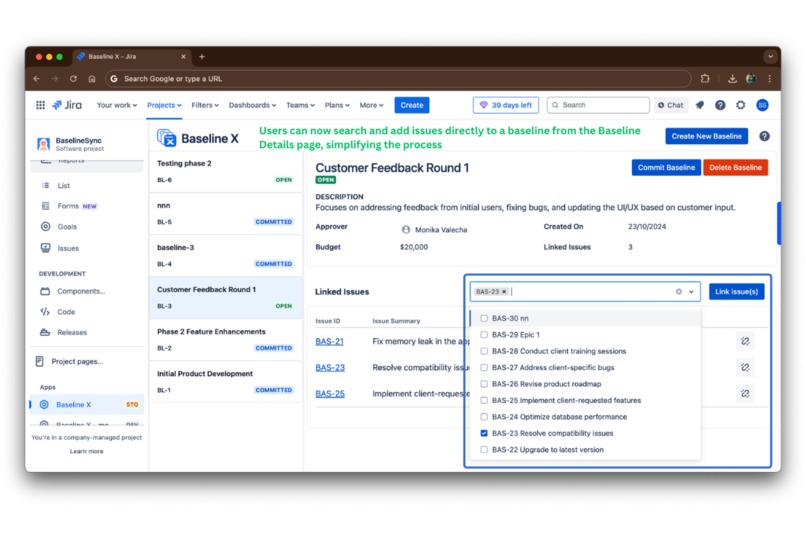This screenshot has height=537, width=806.
Task: Open the browser three-dot menu
Action: tap(770, 79)
